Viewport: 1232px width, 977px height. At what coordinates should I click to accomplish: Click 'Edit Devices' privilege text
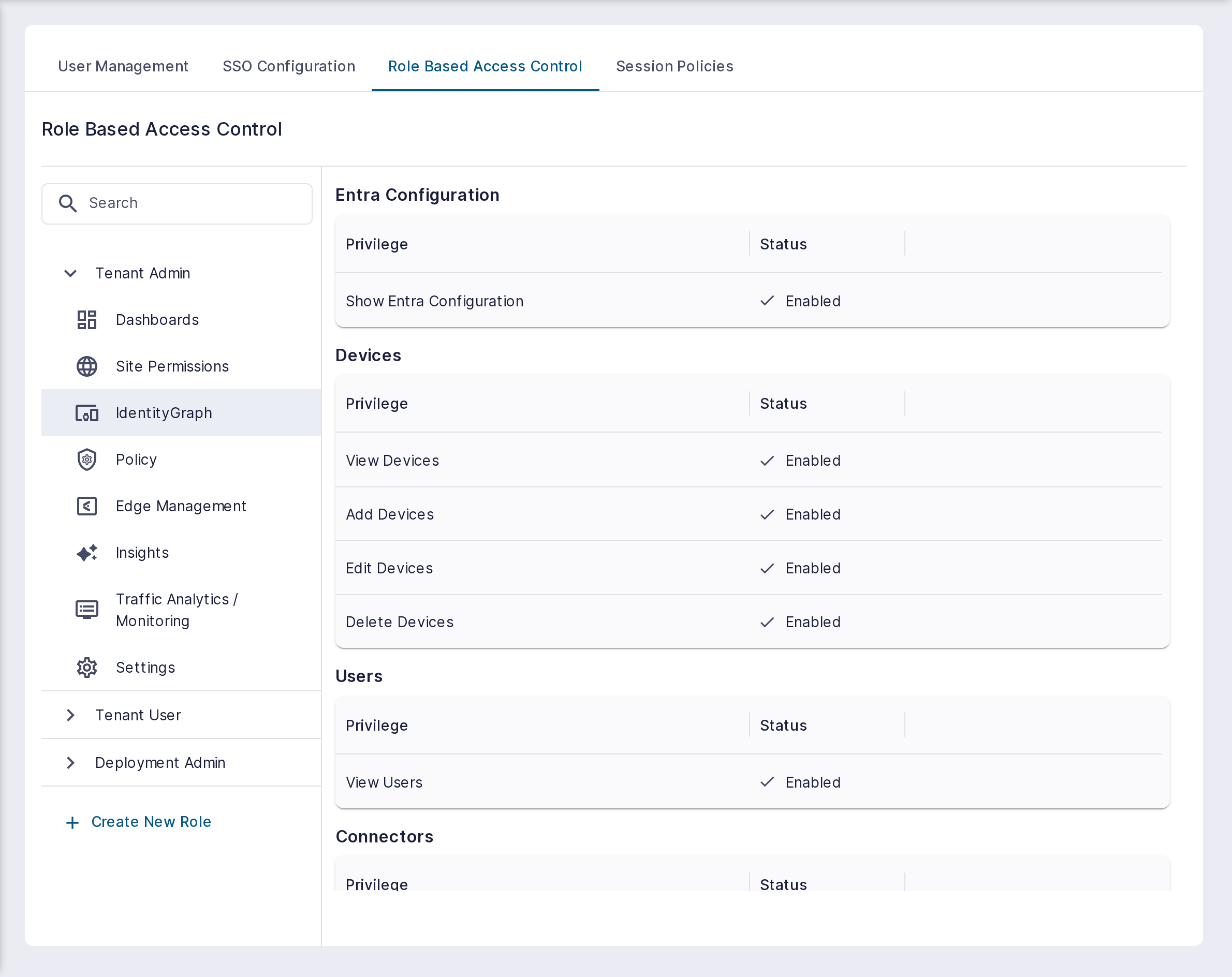pos(389,568)
